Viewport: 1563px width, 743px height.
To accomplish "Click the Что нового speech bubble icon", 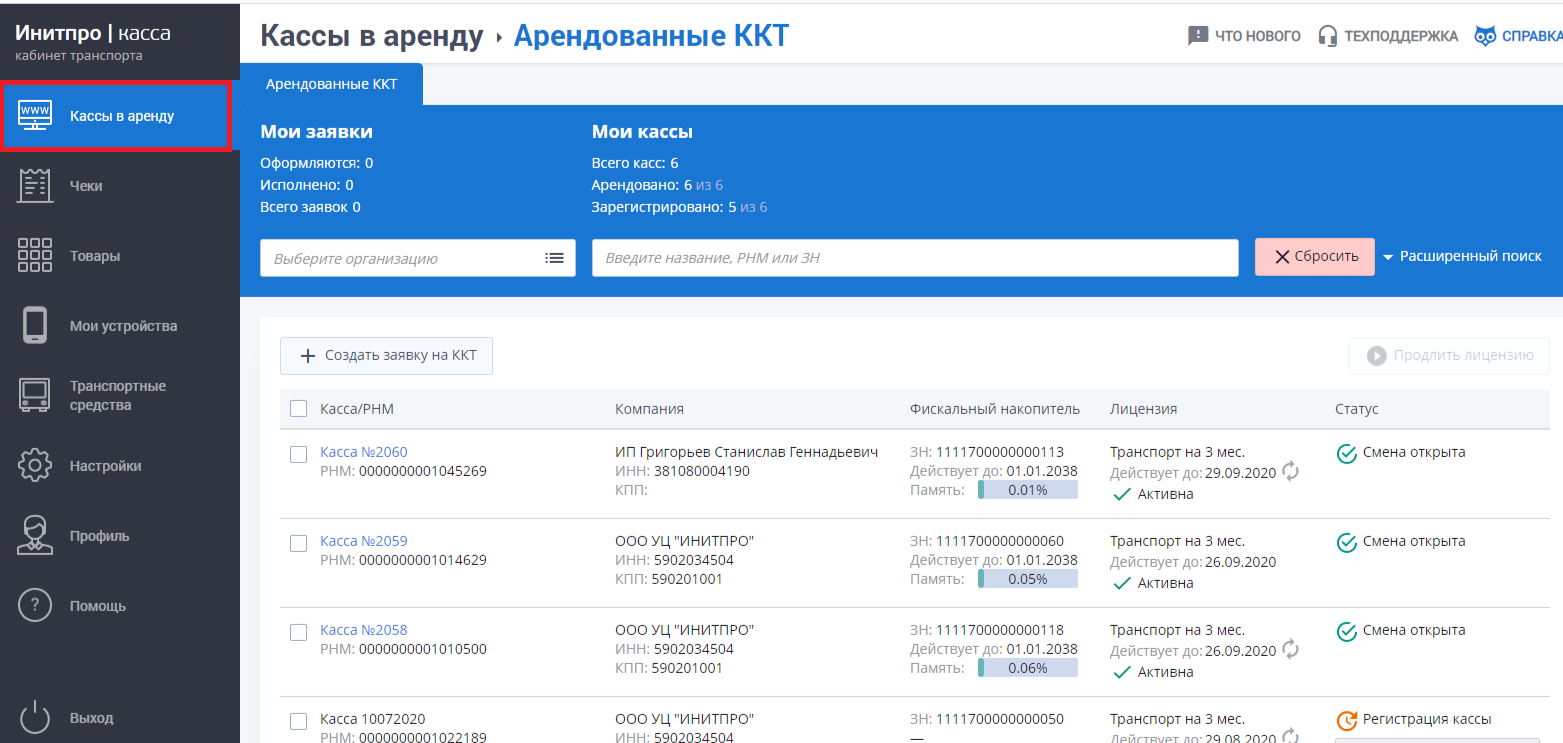I will pos(1198,36).
